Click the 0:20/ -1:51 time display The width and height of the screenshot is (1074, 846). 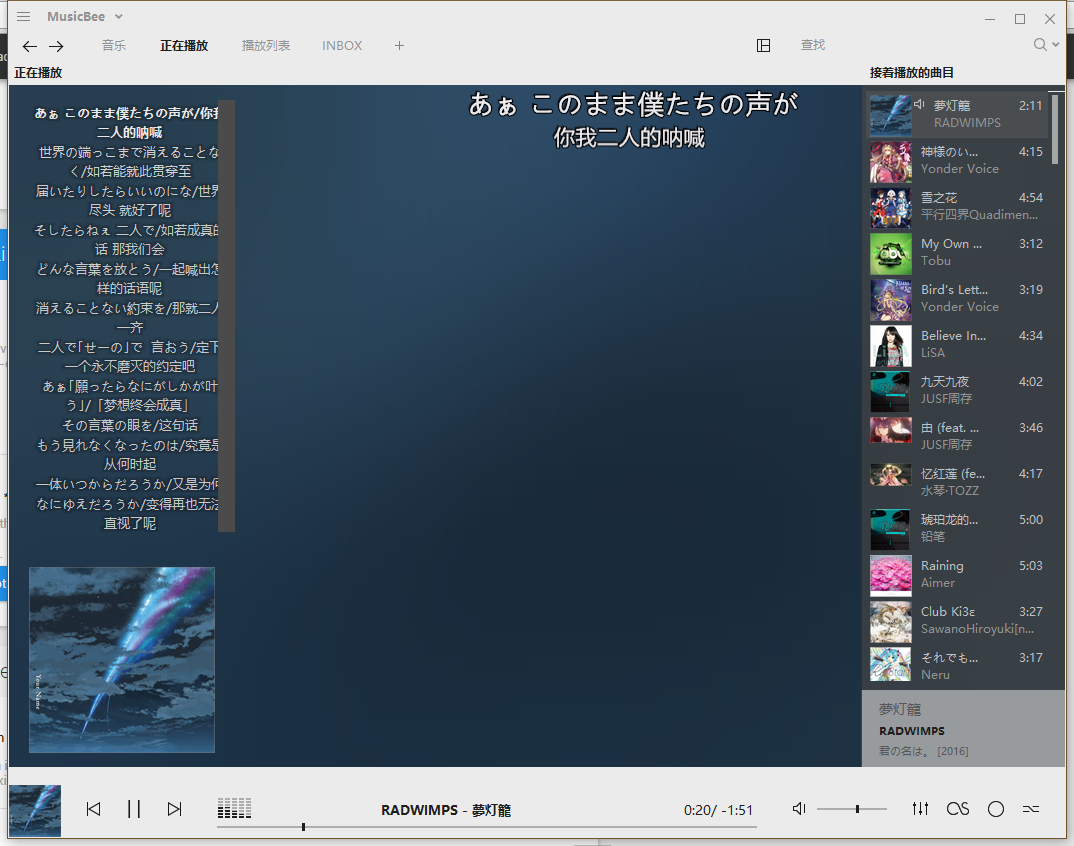[x=718, y=810]
